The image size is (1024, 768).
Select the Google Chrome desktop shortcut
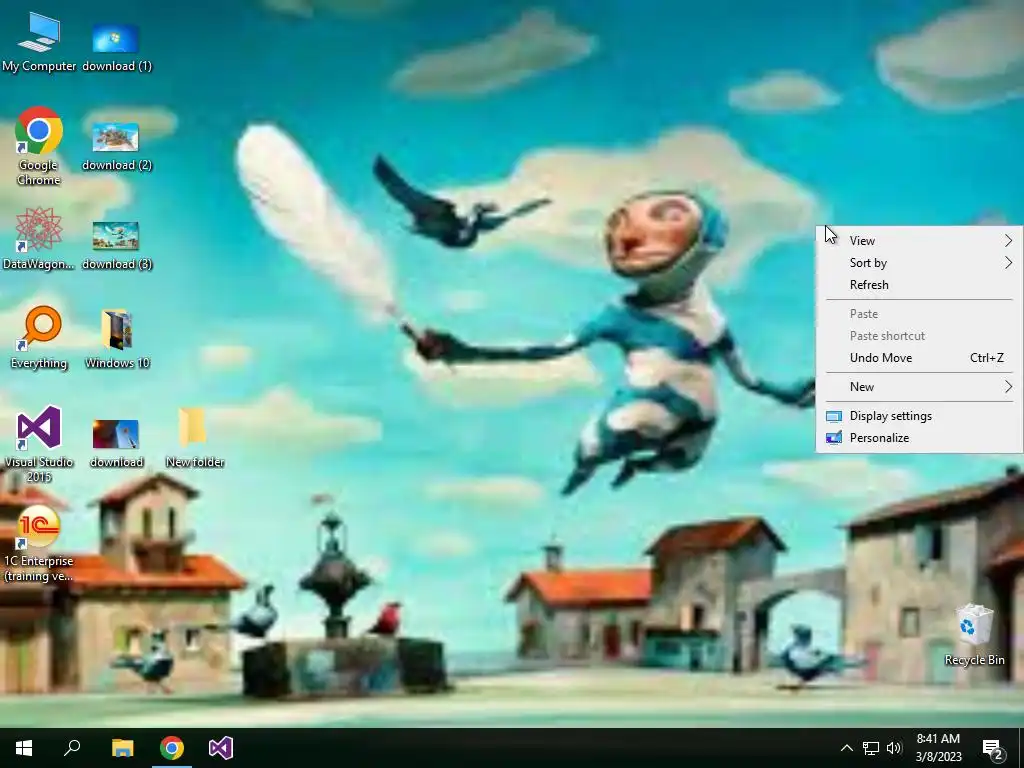(39, 146)
